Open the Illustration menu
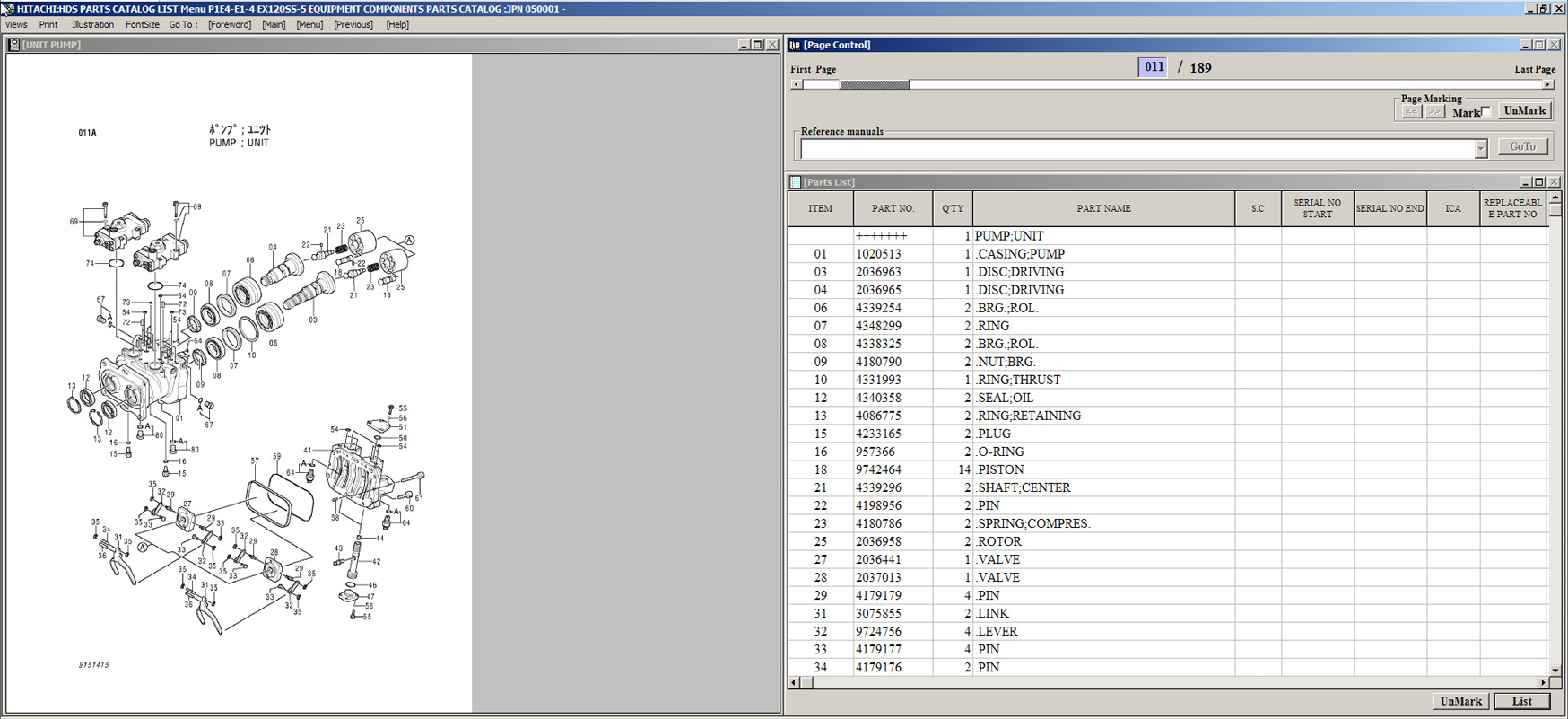Viewport: 1568px width, 719px height. click(92, 25)
